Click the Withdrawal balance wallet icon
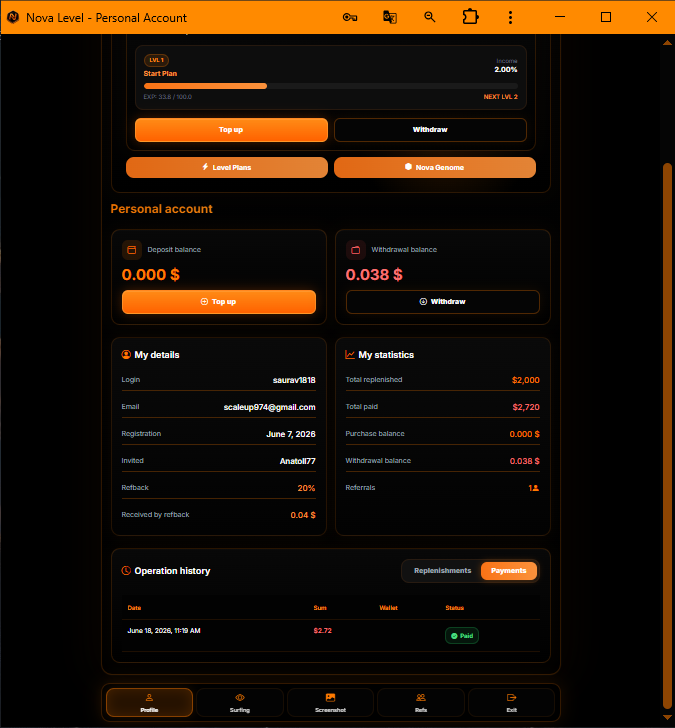The image size is (675, 728). tap(356, 250)
